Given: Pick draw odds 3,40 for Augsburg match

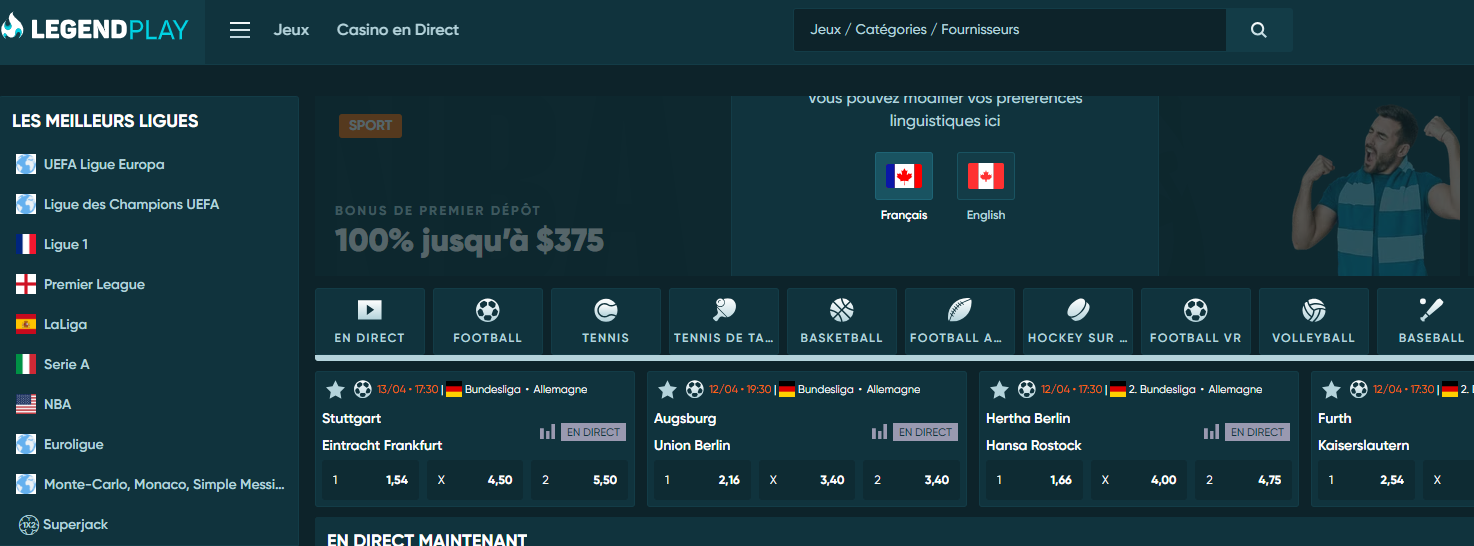Looking at the screenshot, I should [x=808, y=480].
